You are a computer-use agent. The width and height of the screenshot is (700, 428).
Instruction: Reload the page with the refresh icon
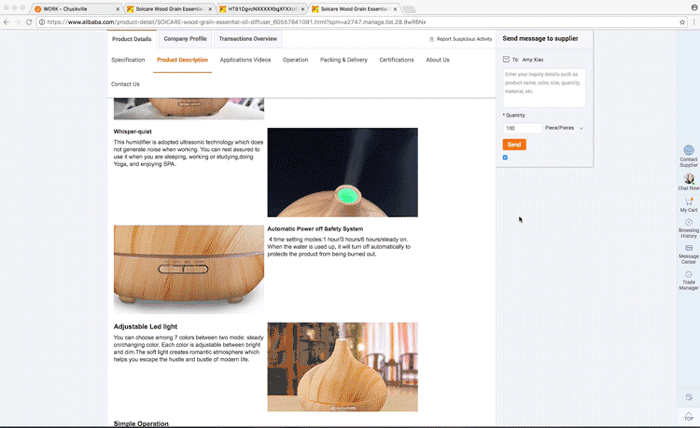pos(29,22)
